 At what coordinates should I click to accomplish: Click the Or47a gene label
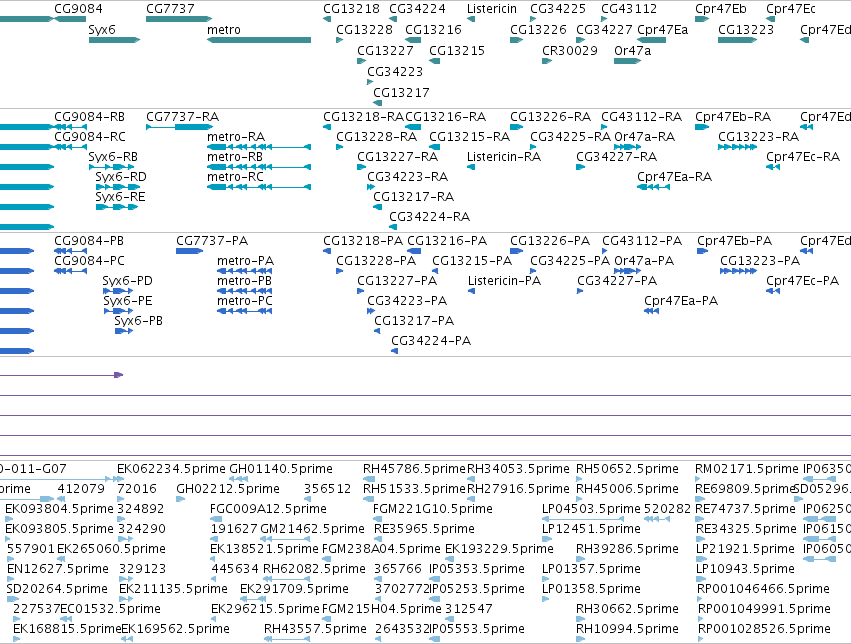(x=632, y=50)
